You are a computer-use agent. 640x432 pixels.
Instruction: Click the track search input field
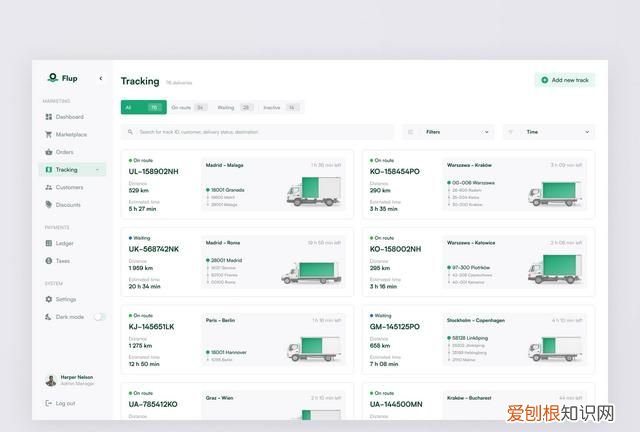point(258,132)
